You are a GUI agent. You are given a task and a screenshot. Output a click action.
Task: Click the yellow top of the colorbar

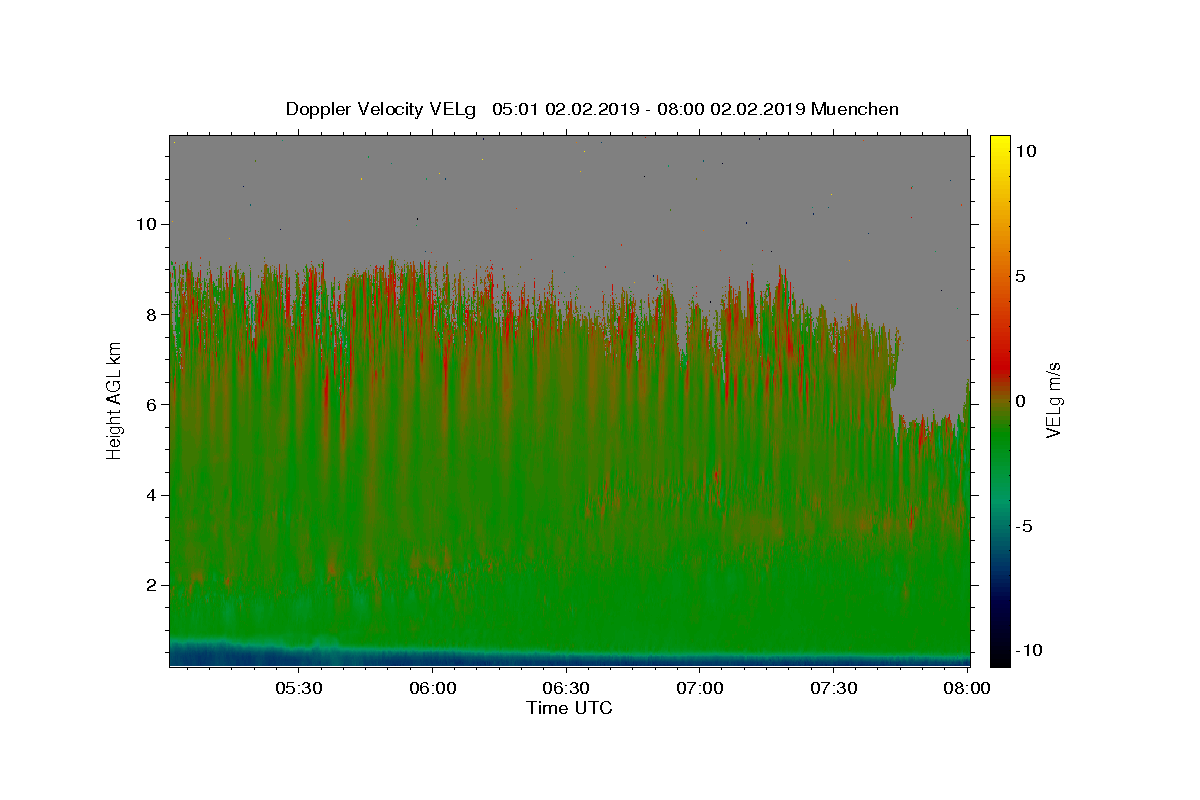click(x=1000, y=145)
